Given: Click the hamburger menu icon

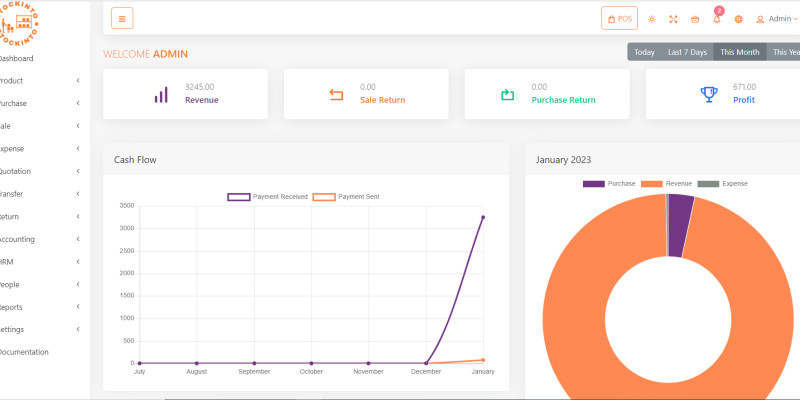Looking at the screenshot, I should tap(122, 18).
